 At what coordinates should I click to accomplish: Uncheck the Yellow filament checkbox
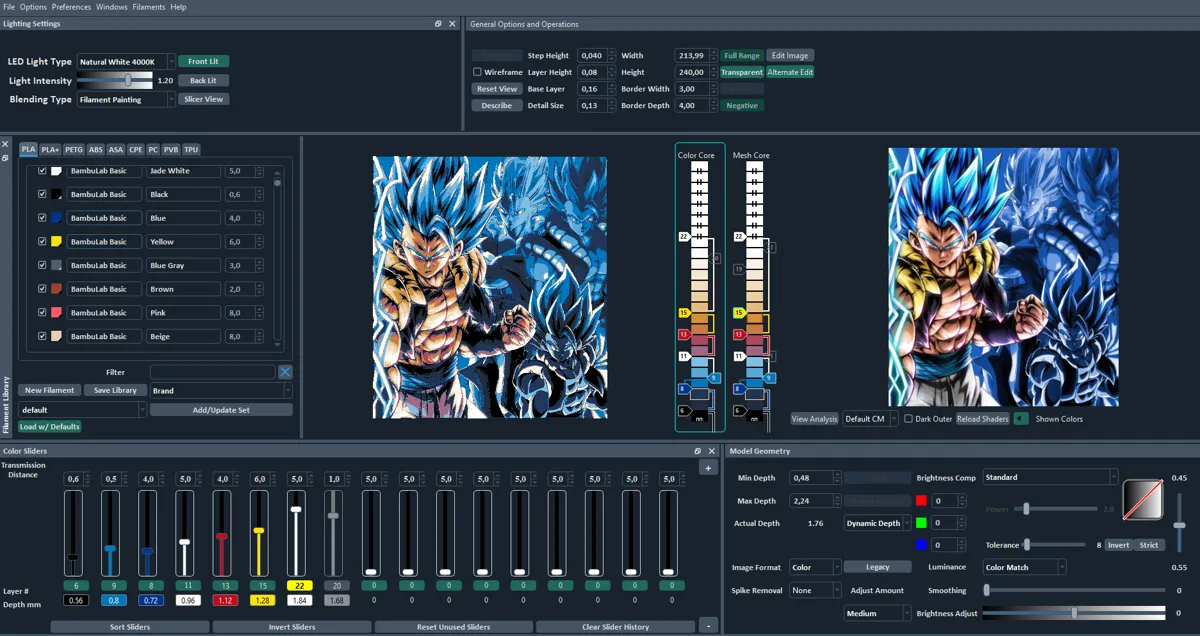[x=42, y=242]
